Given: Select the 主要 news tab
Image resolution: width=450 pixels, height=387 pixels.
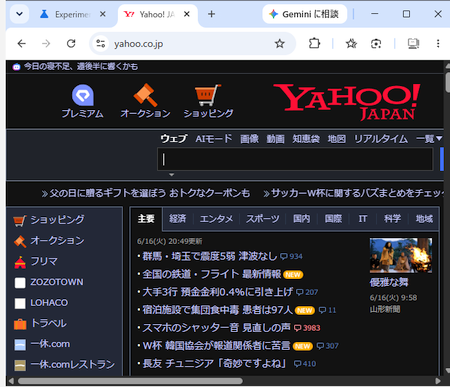Looking at the screenshot, I should coord(146,219).
